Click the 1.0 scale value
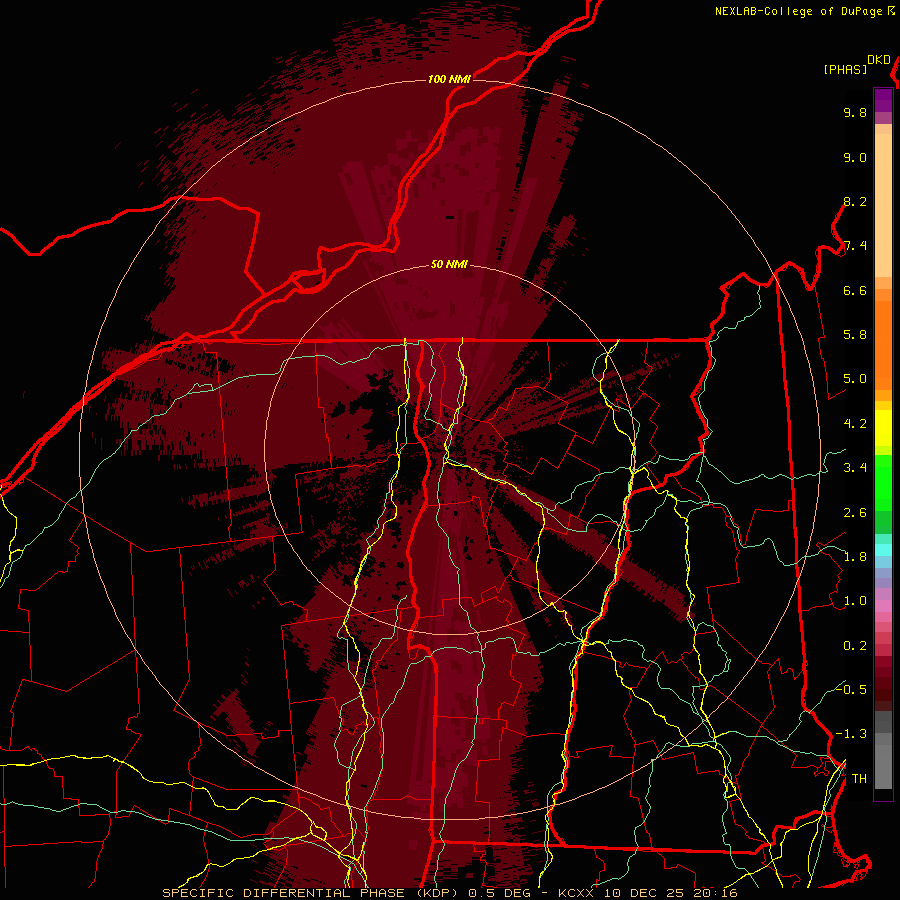Screen dimensions: 900x900 [855, 602]
